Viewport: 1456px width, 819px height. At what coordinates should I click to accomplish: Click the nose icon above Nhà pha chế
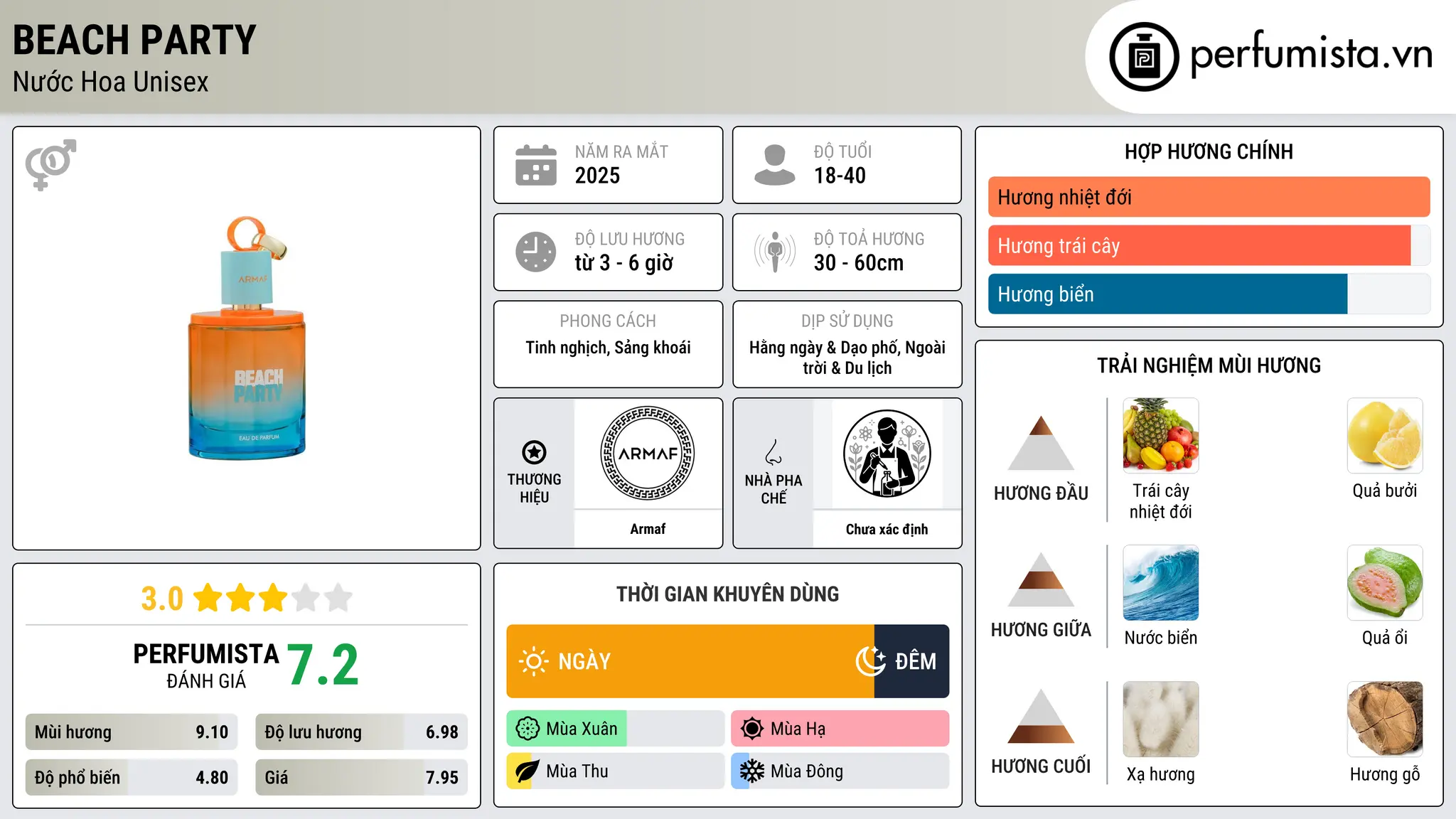pyautogui.click(x=773, y=452)
